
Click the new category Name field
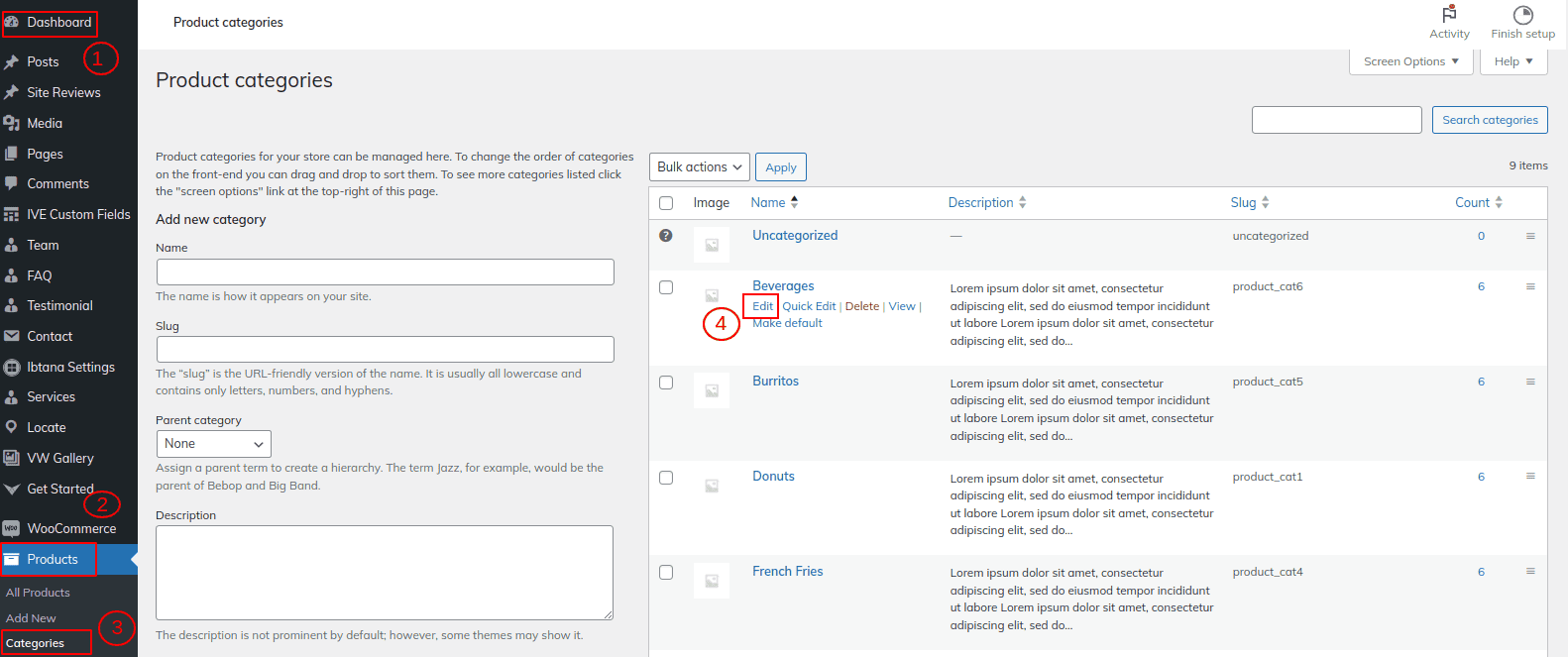[385, 273]
